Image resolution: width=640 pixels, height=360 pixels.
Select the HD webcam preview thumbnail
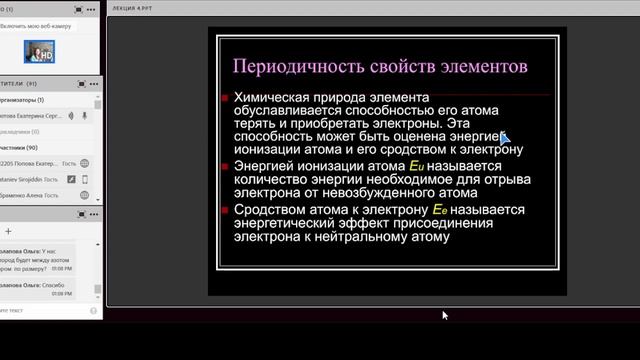[x=39, y=51]
